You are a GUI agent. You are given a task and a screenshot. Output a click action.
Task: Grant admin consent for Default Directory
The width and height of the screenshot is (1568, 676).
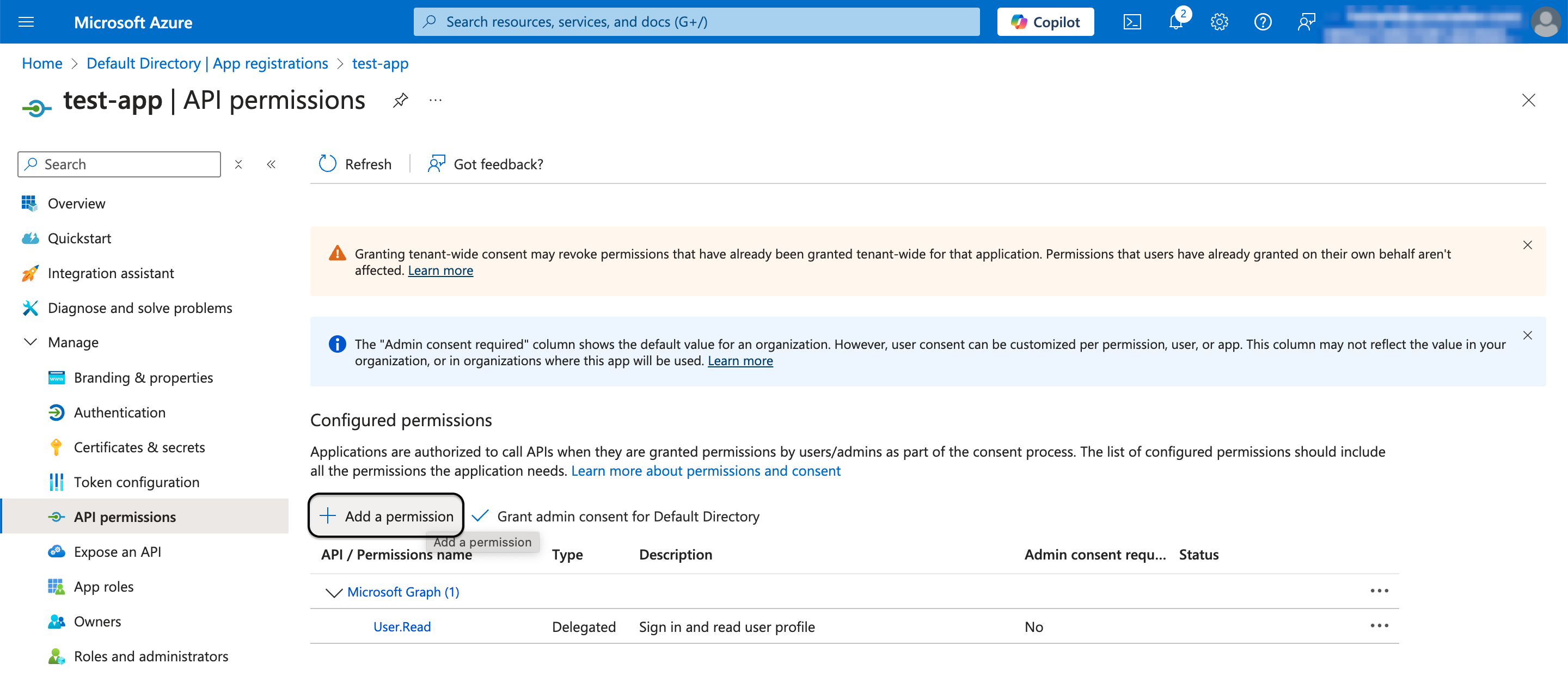coord(615,516)
